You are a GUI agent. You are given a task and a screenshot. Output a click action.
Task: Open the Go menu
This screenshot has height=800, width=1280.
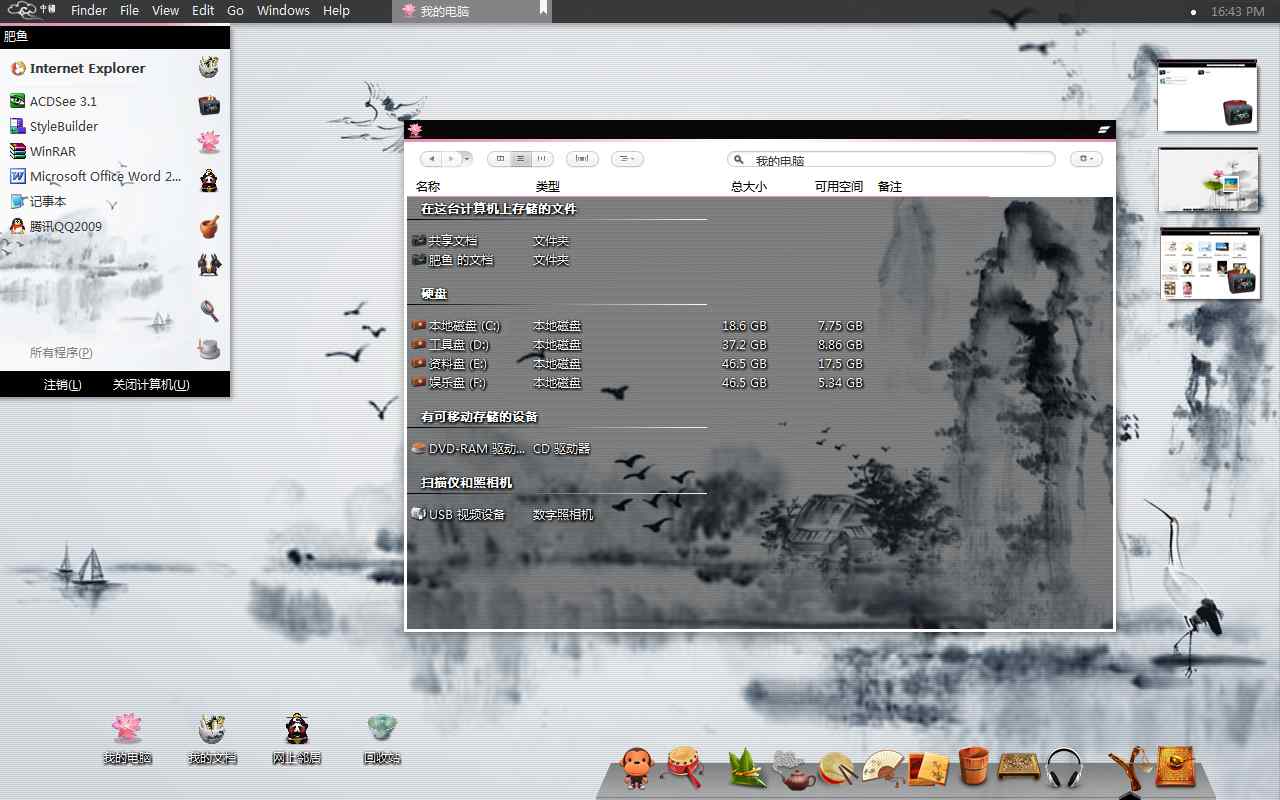click(x=235, y=10)
